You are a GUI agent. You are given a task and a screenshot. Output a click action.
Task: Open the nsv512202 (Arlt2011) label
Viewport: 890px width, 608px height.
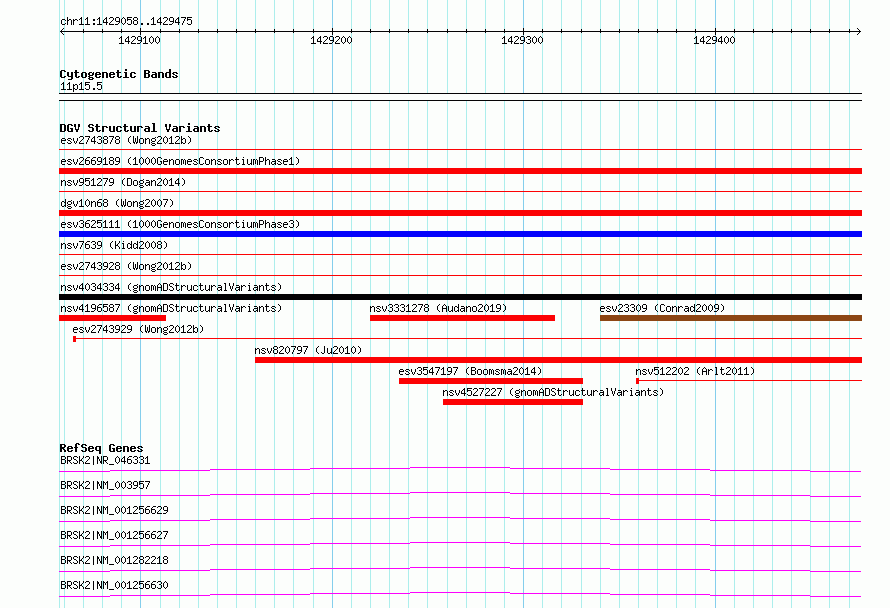point(695,371)
